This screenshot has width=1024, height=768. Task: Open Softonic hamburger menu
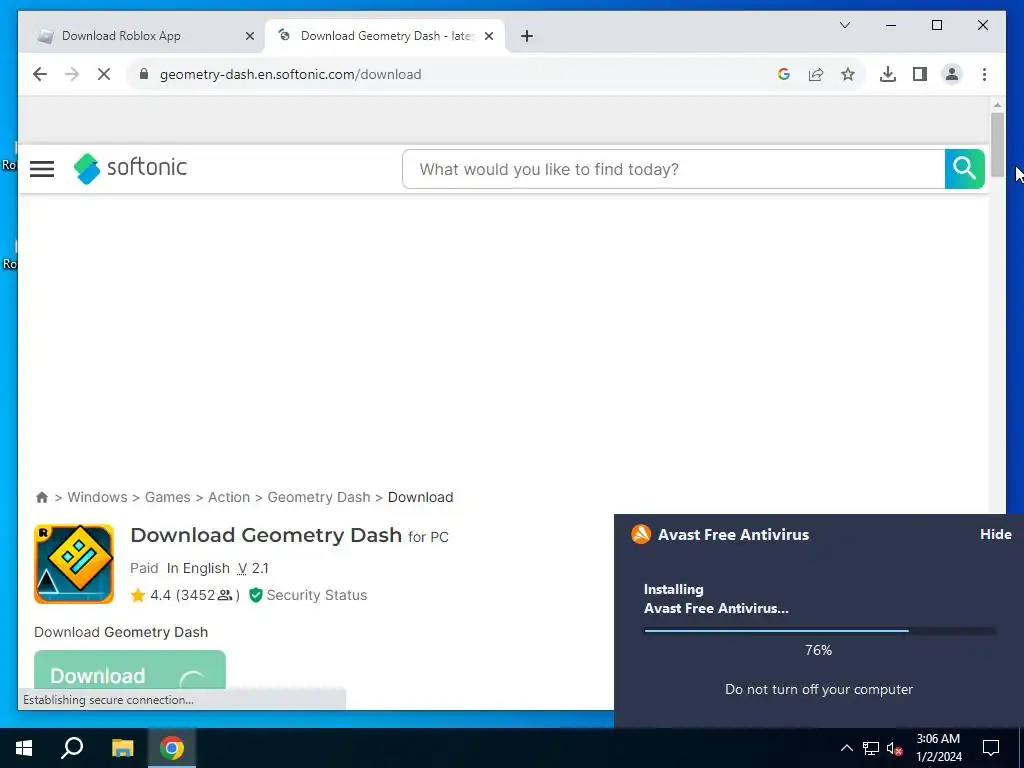[42, 169]
